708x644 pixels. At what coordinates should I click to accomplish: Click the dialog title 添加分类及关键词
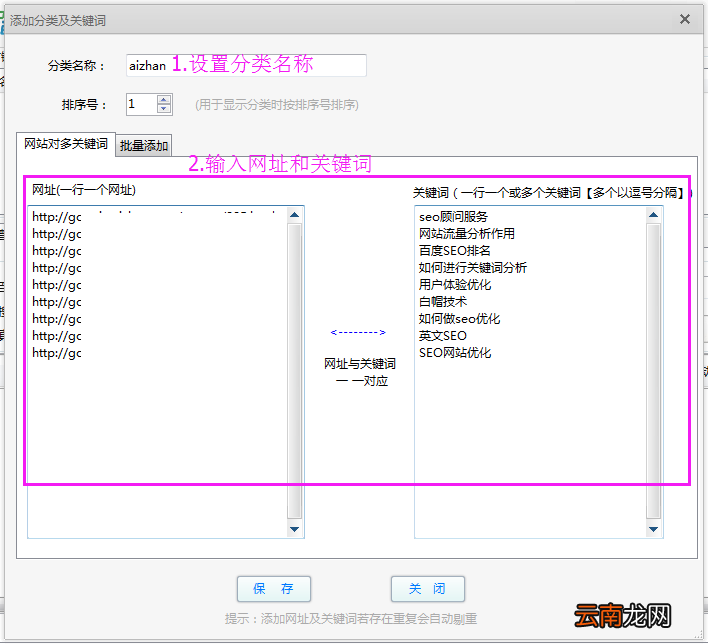tap(58, 20)
